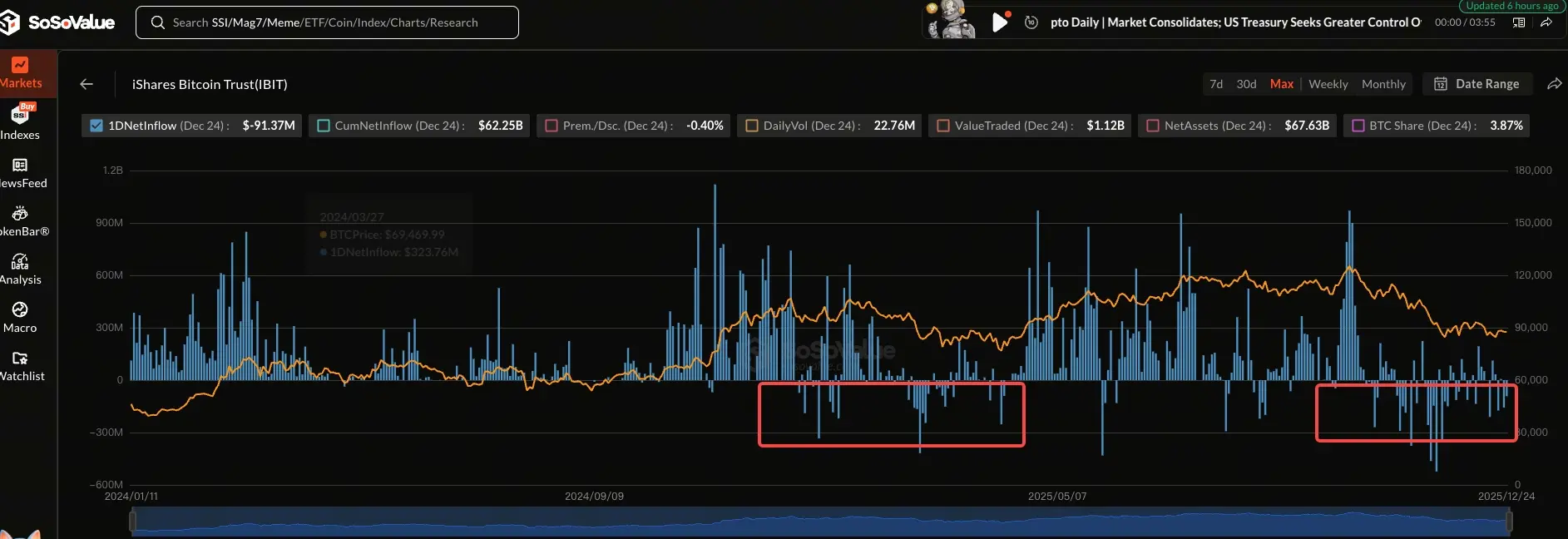Click the 3.87% BTC Share value

pyautogui.click(x=1506, y=126)
